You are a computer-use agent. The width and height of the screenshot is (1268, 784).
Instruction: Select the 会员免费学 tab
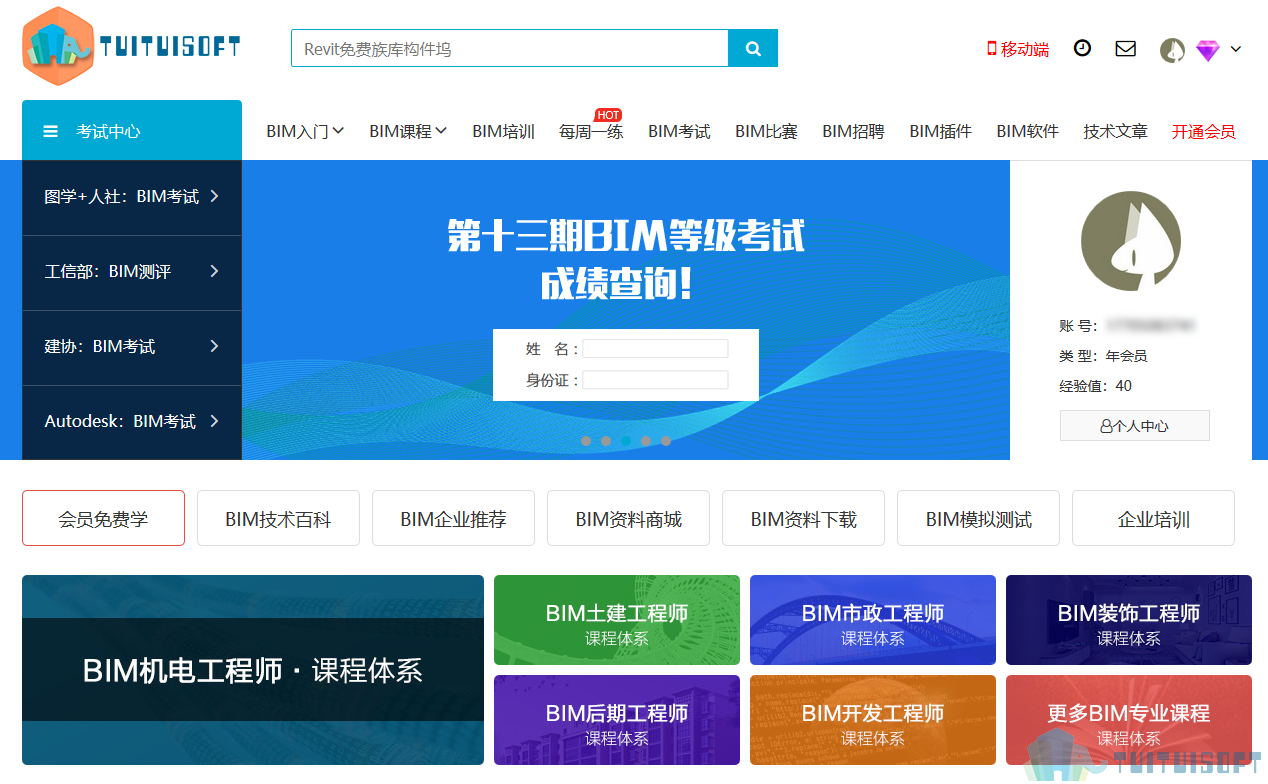tap(103, 518)
